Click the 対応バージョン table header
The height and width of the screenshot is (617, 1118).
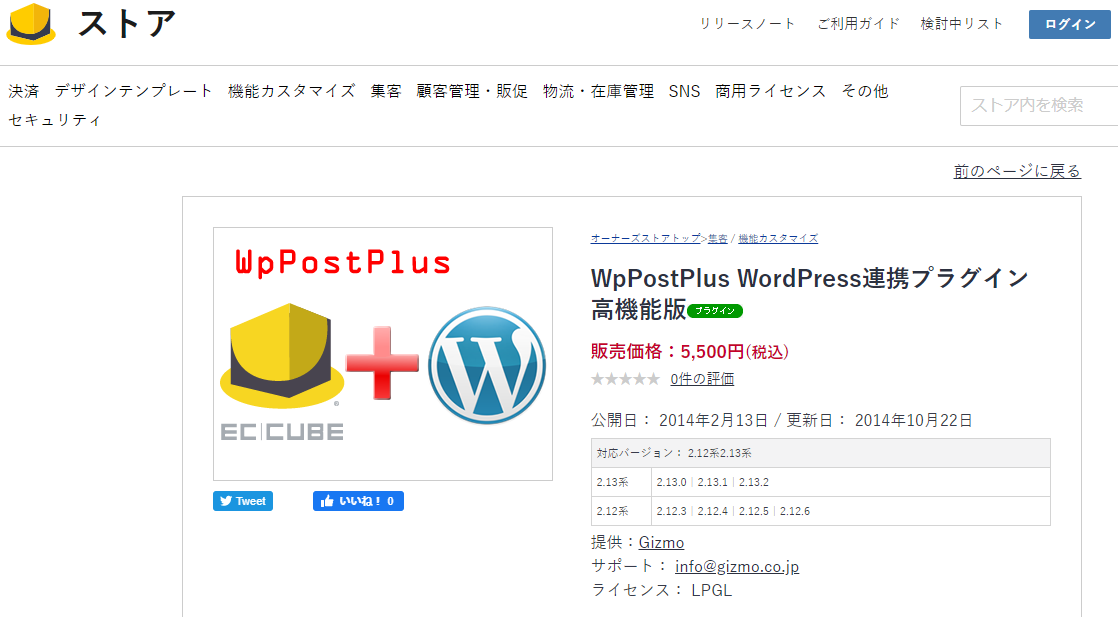click(821, 453)
